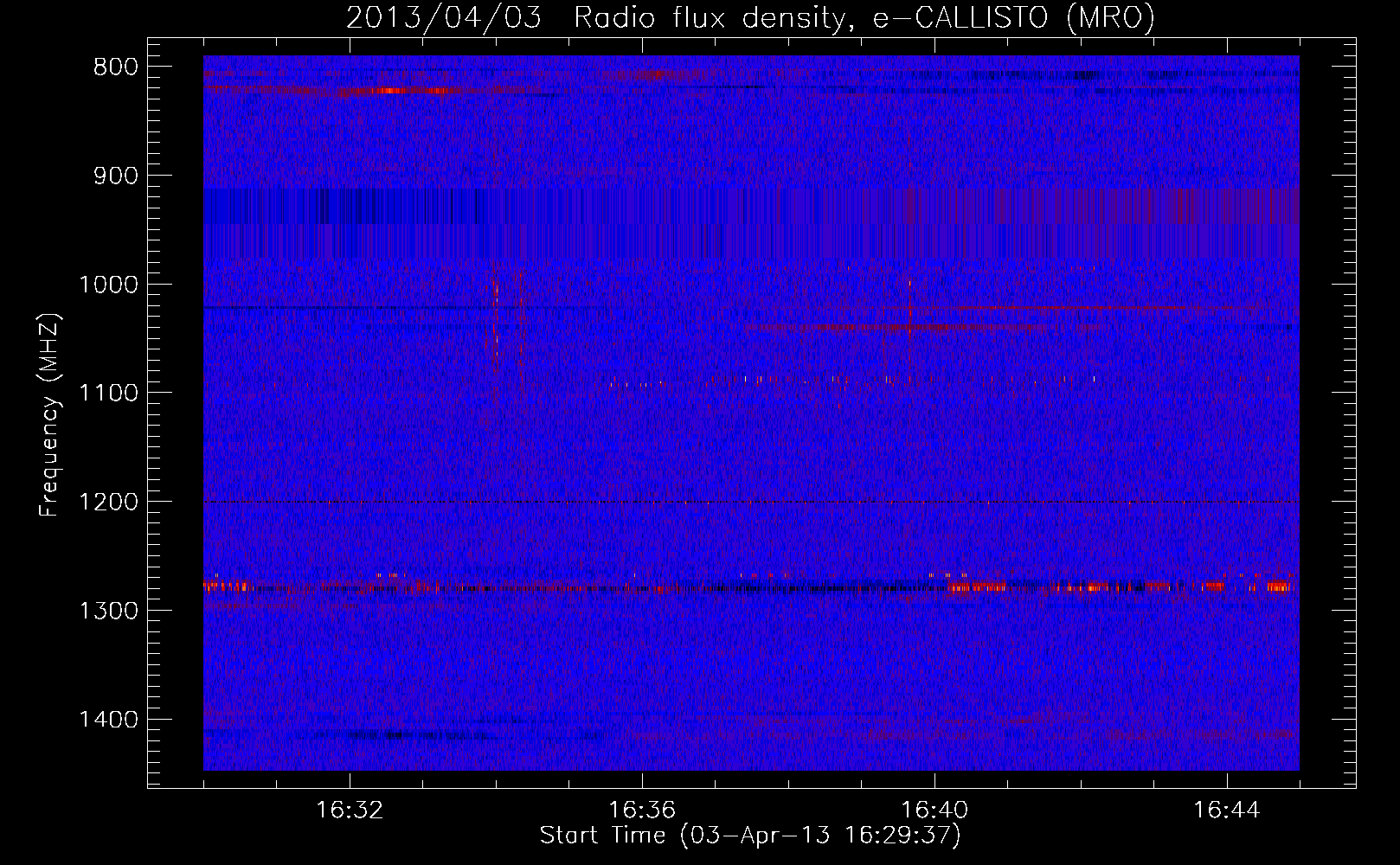Click the "Start Time (03-Apr-13 16:29:37)" label
This screenshot has width=1400, height=865.
750,836
